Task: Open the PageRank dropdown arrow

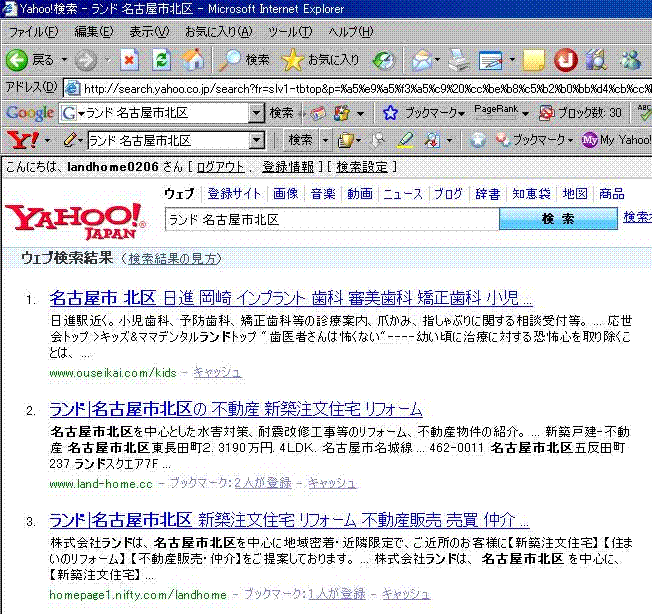Action: pos(525,114)
